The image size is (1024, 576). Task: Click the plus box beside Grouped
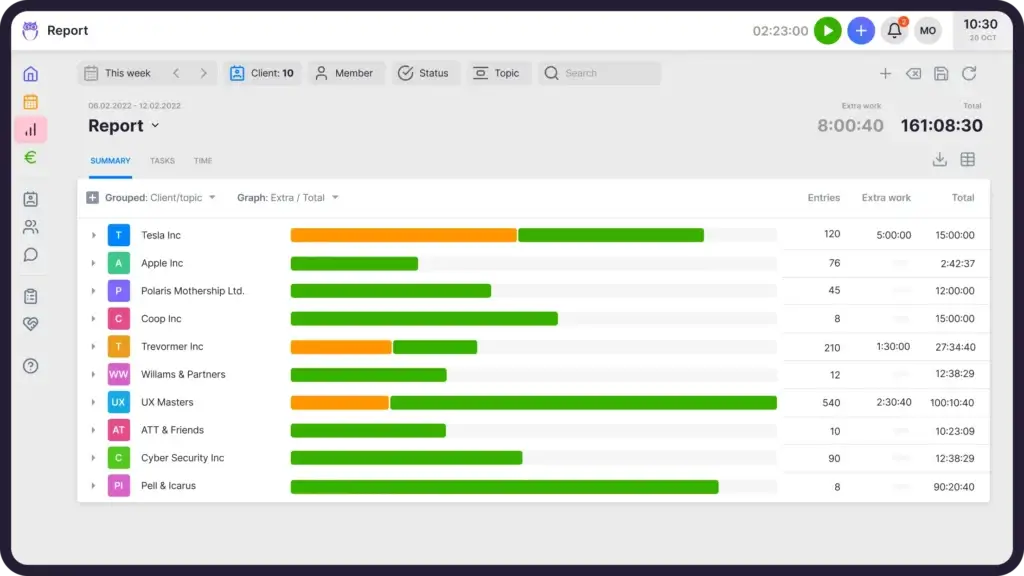tap(92, 197)
